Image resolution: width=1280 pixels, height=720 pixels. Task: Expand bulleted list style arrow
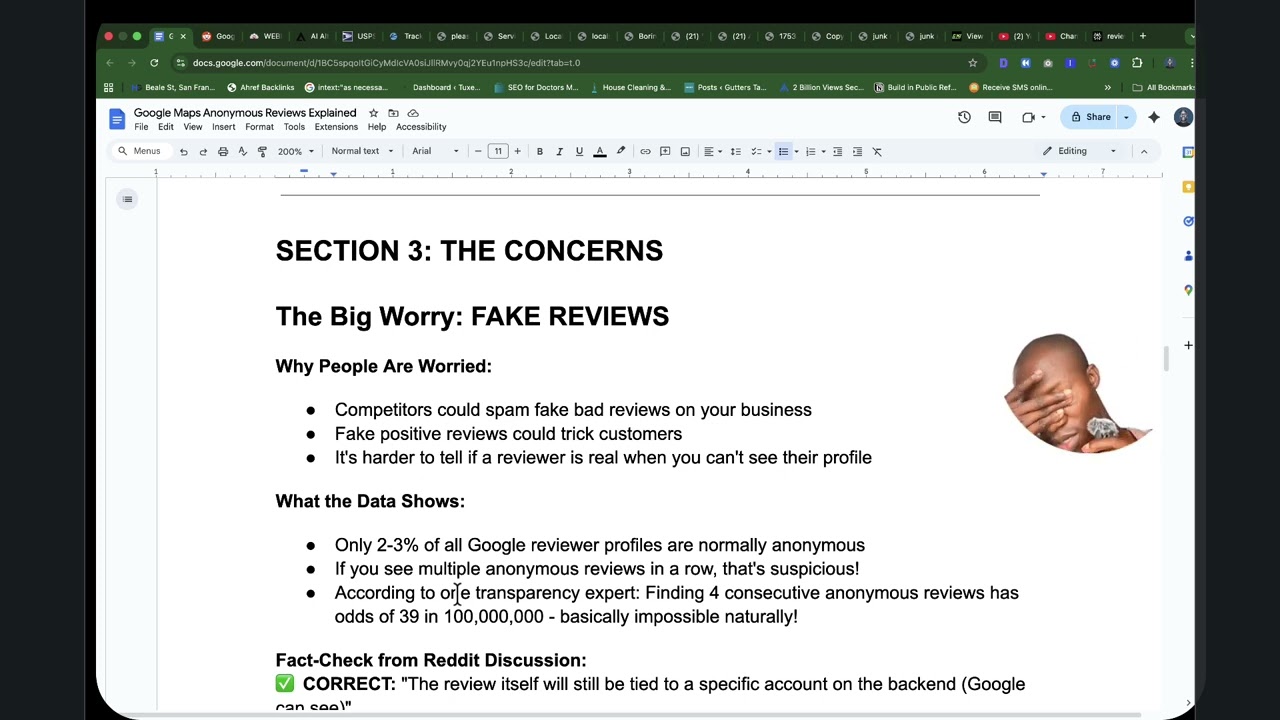coord(796,151)
